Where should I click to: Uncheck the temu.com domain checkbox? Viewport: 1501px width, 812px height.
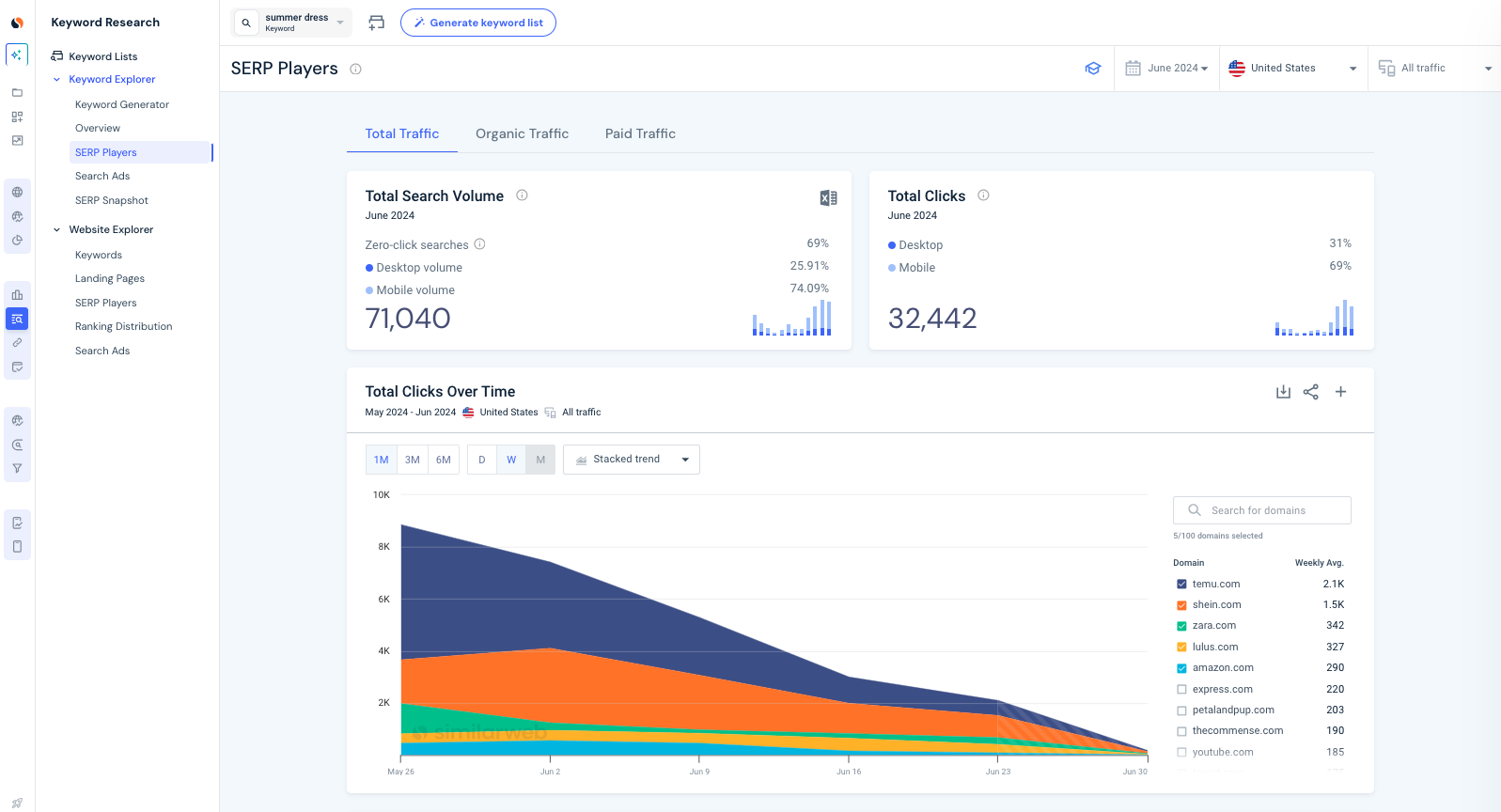[1181, 584]
